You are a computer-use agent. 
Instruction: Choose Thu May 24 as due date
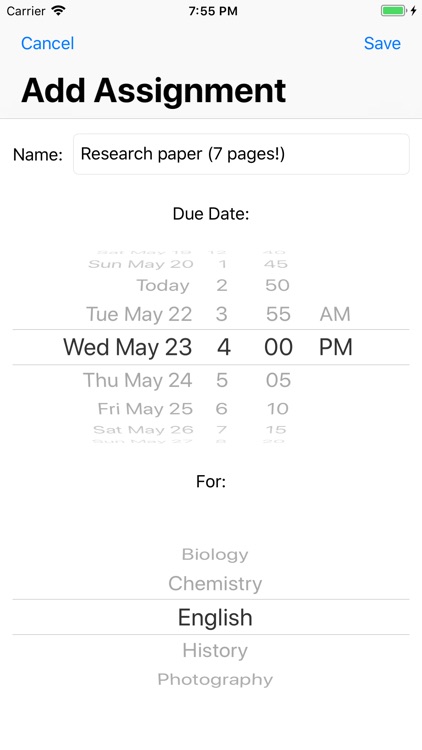click(138, 380)
